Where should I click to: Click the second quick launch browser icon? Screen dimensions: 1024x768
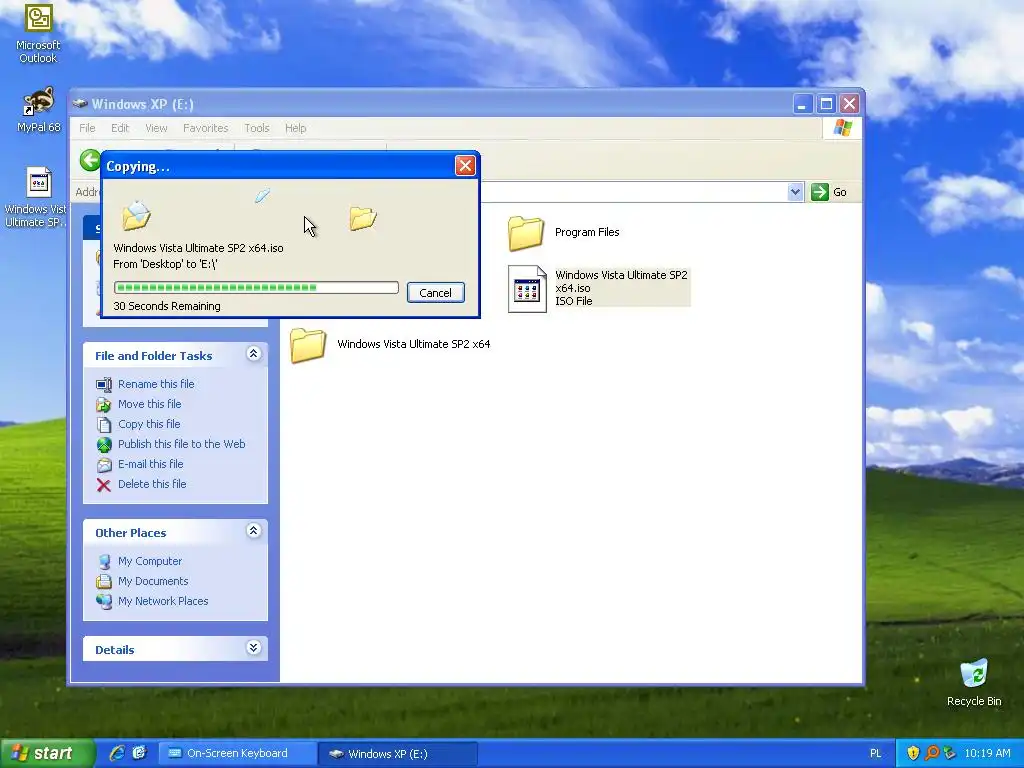click(139, 753)
